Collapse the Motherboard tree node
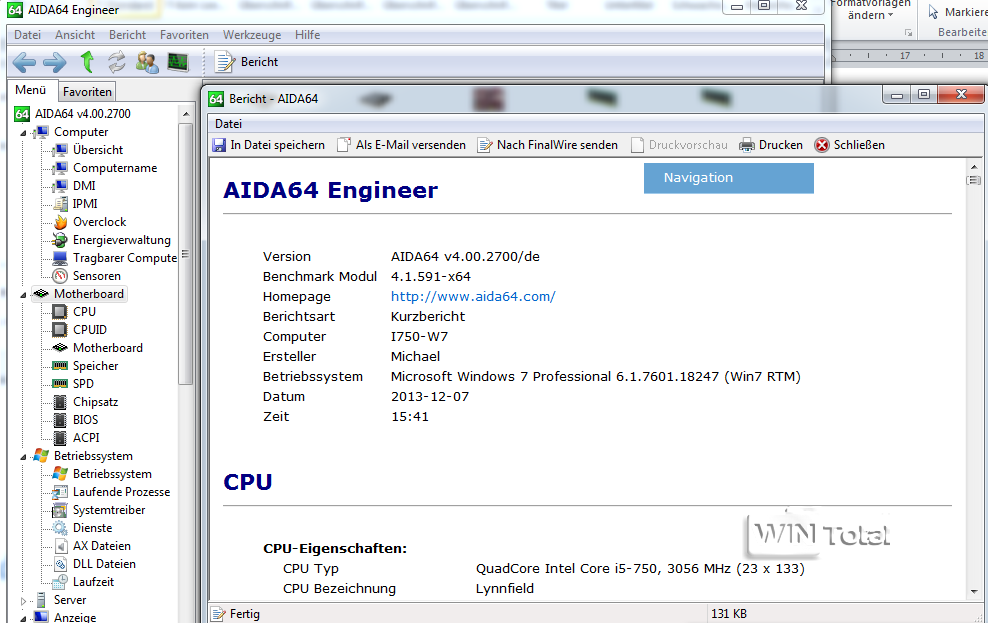 [x=23, y=295]
